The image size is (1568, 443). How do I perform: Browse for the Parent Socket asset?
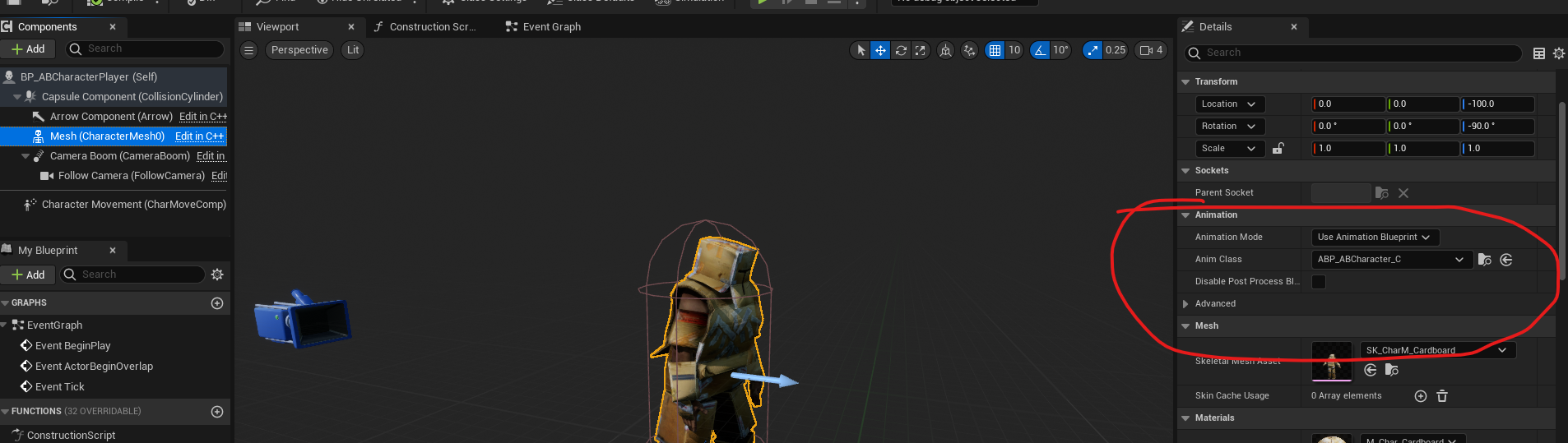[x=1382, y=193]
